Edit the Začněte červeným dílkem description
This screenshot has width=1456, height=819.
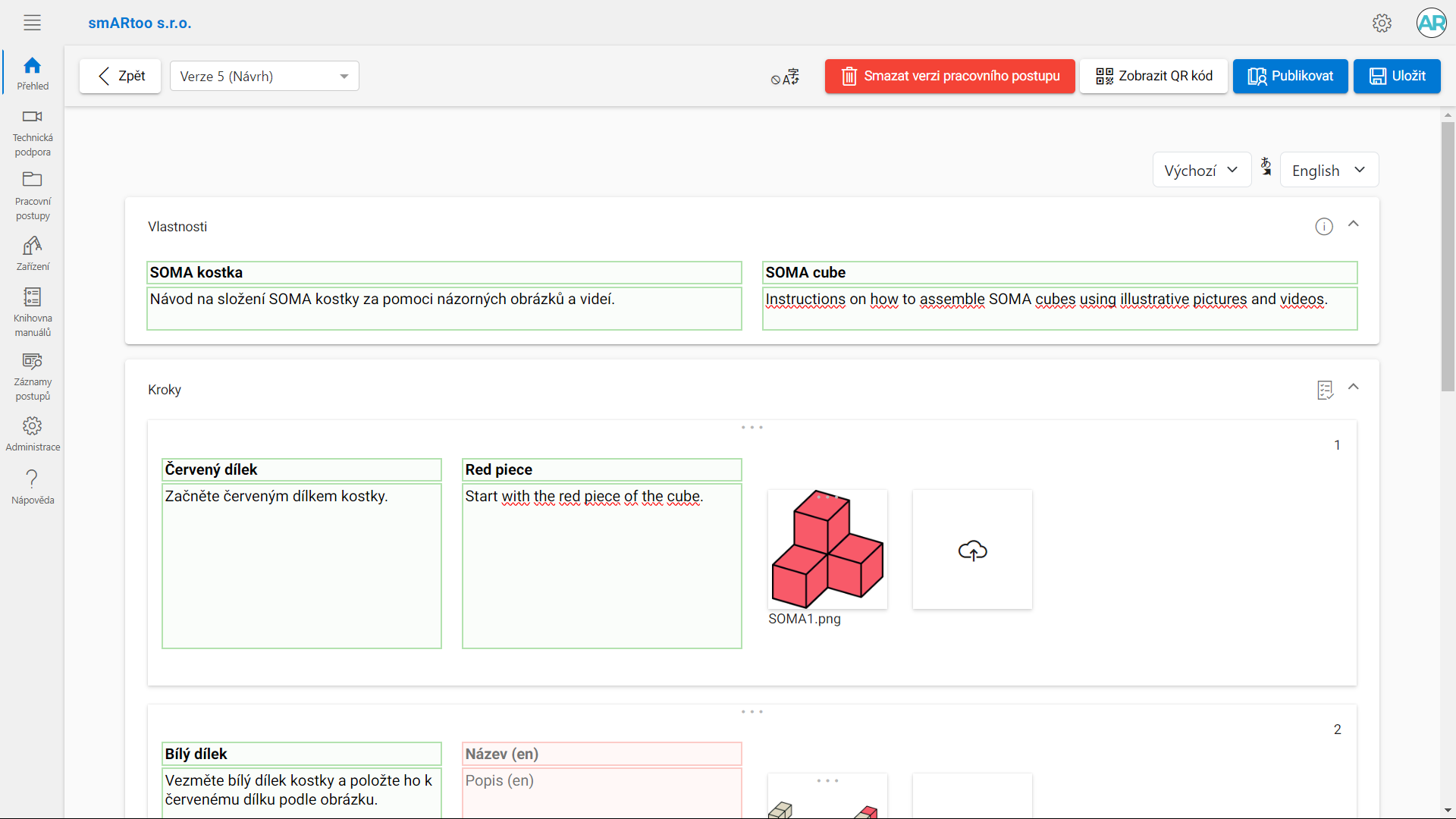click(x=301, y=566)
